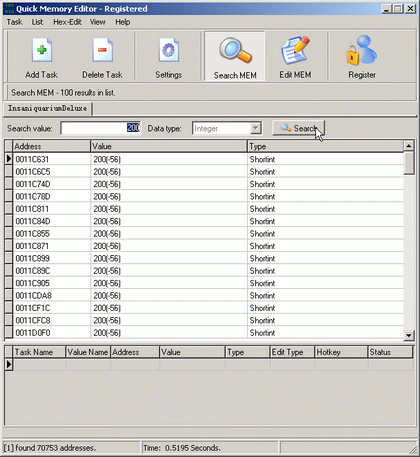420x457 pixels.
Task: Switch to the InsaniquariumDeluxe tab
Action: coord(47,109)
